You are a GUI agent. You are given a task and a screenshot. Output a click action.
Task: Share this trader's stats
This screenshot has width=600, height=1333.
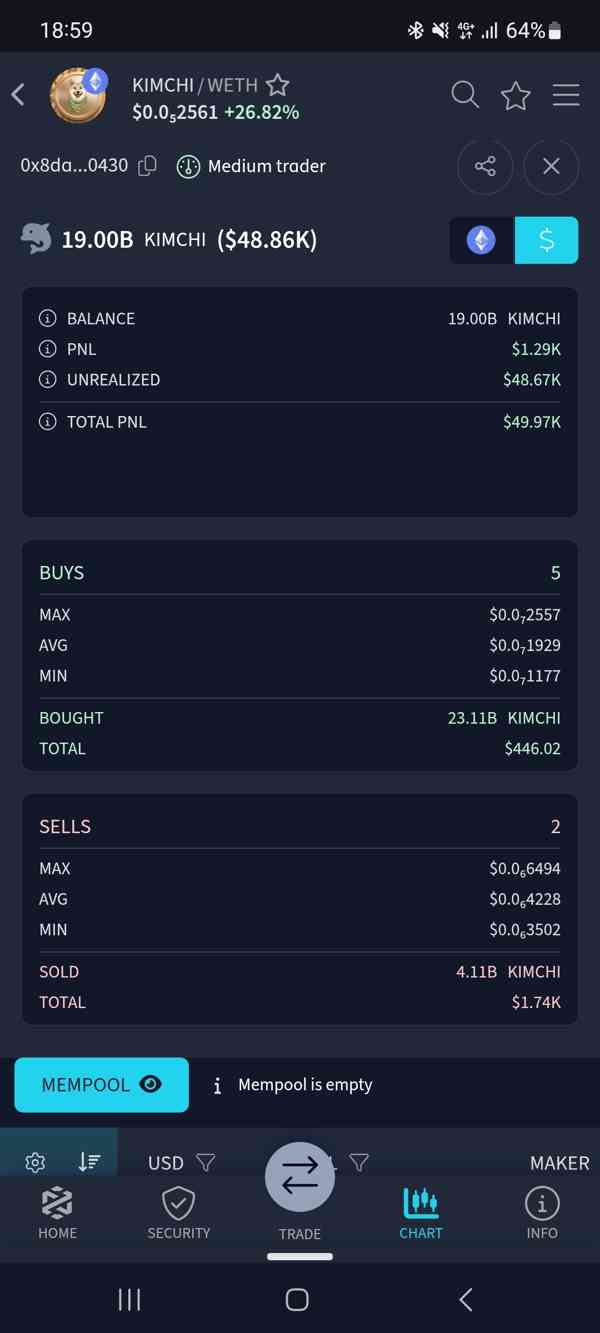point(485,166)
